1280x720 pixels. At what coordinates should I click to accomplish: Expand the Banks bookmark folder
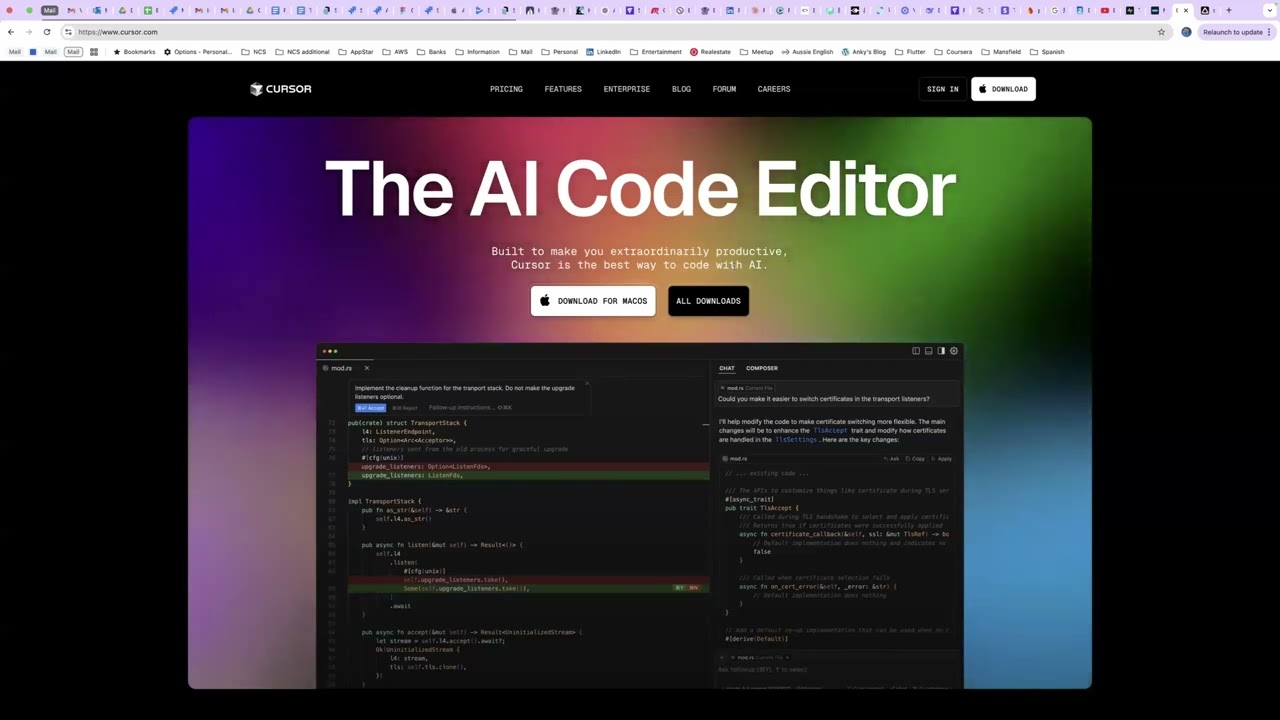431,52
